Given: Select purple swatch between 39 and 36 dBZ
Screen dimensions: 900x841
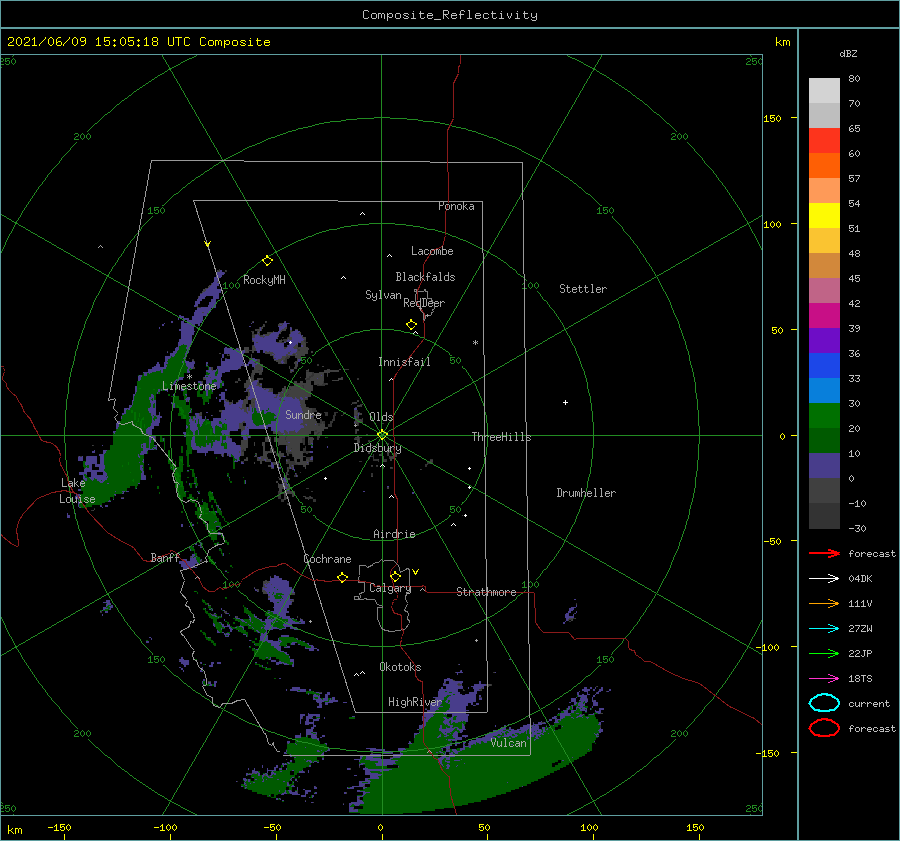Looking at the screenshot, I should coord(824,341).
